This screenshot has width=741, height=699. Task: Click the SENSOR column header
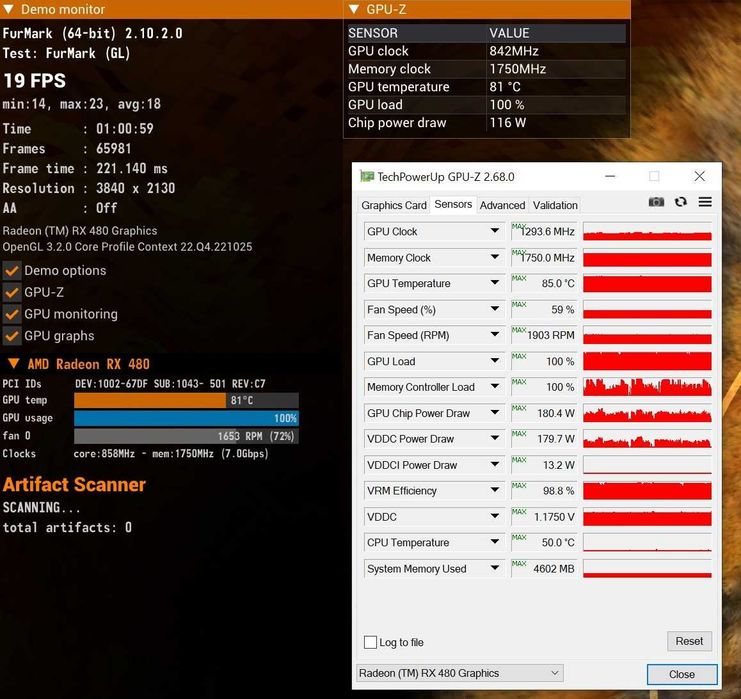(x=373, y=33)
